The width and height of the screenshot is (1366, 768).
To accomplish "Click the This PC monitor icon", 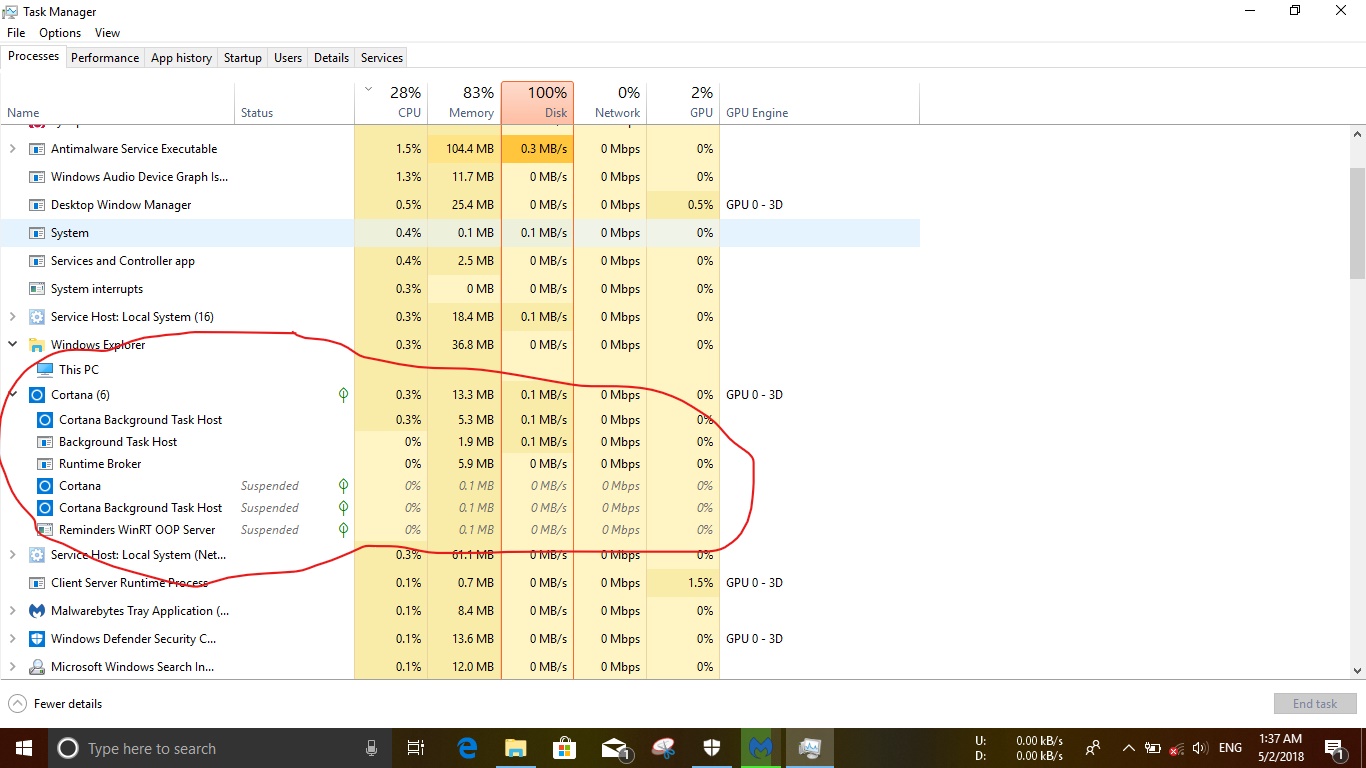I will (45, 369).
